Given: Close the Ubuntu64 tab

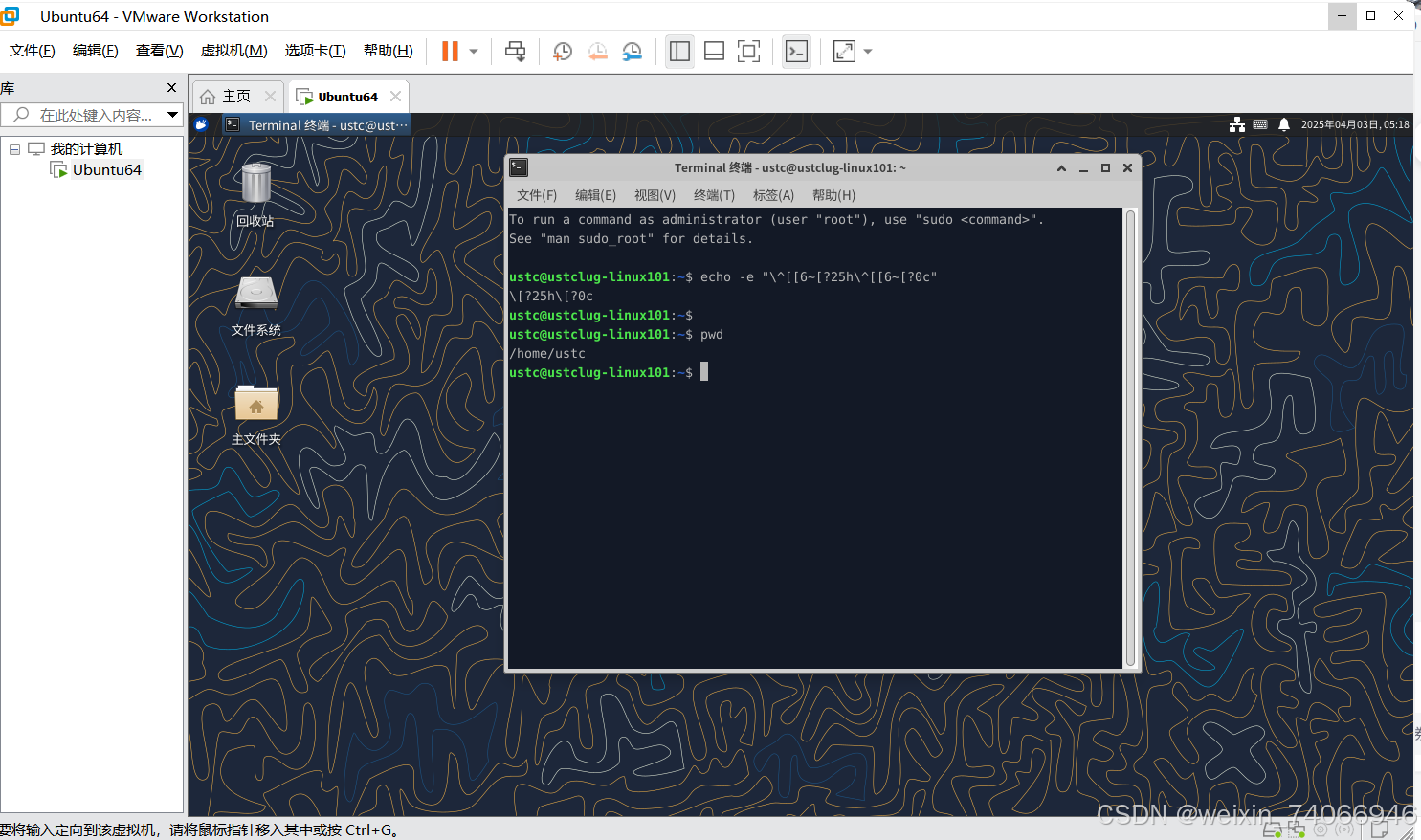Looking at the screenshot, I should point(395,97).
